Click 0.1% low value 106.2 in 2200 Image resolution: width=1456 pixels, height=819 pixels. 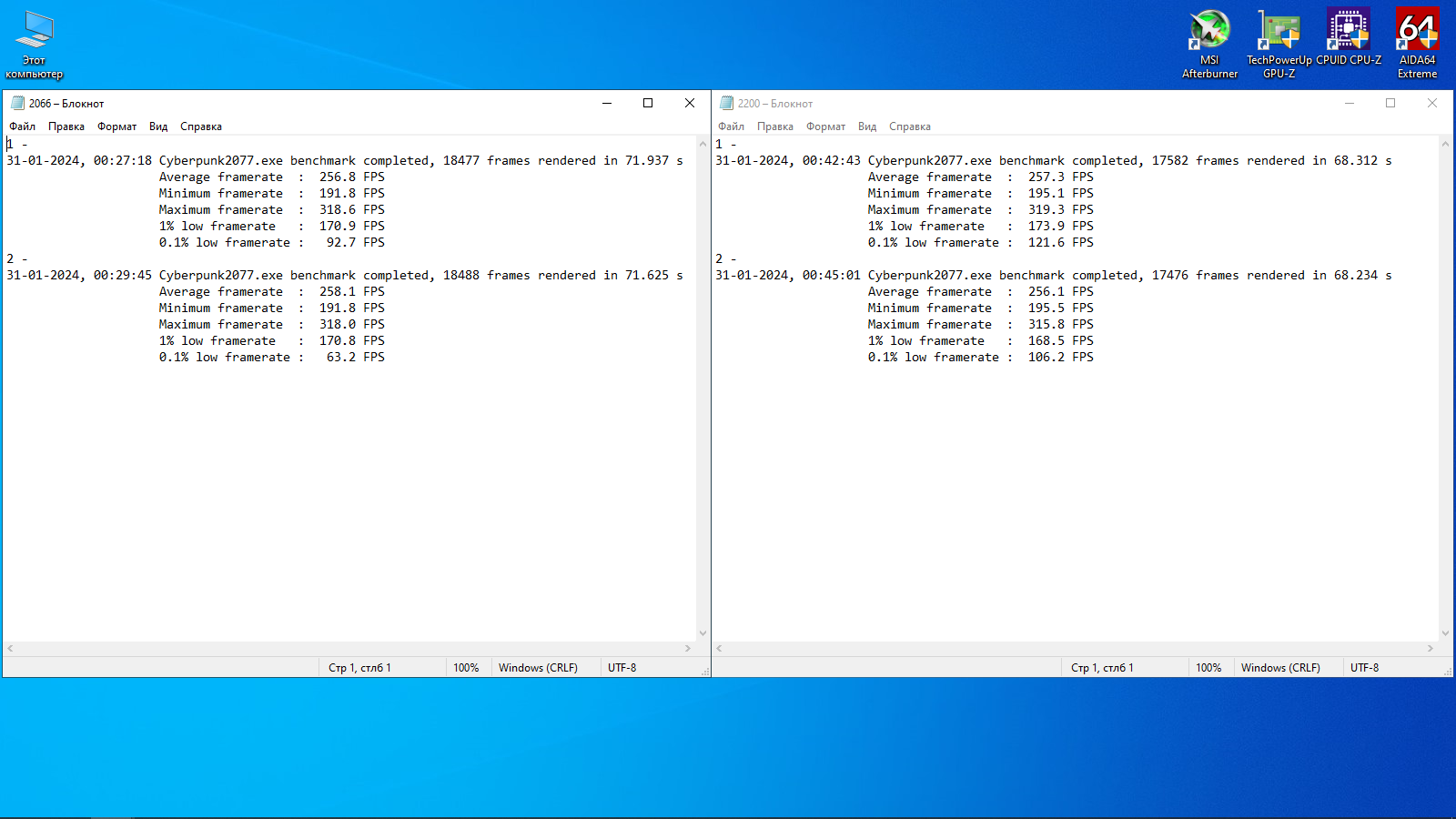tap(1046, 357)
